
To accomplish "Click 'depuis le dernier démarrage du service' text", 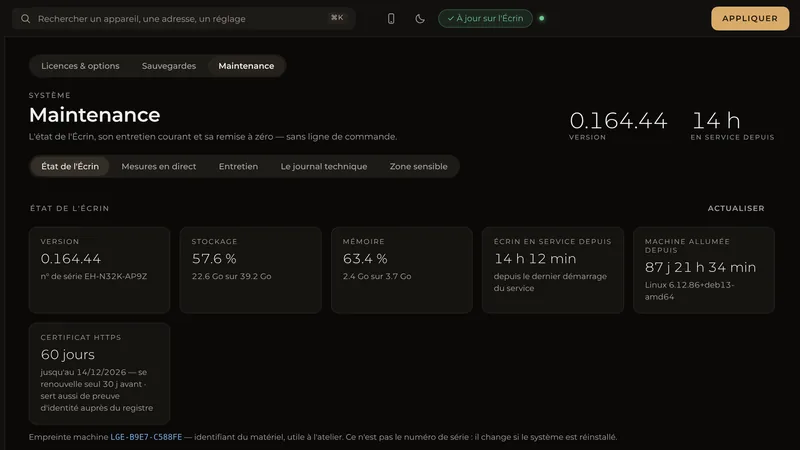I will pyautogui.click(x=550, y=282).
